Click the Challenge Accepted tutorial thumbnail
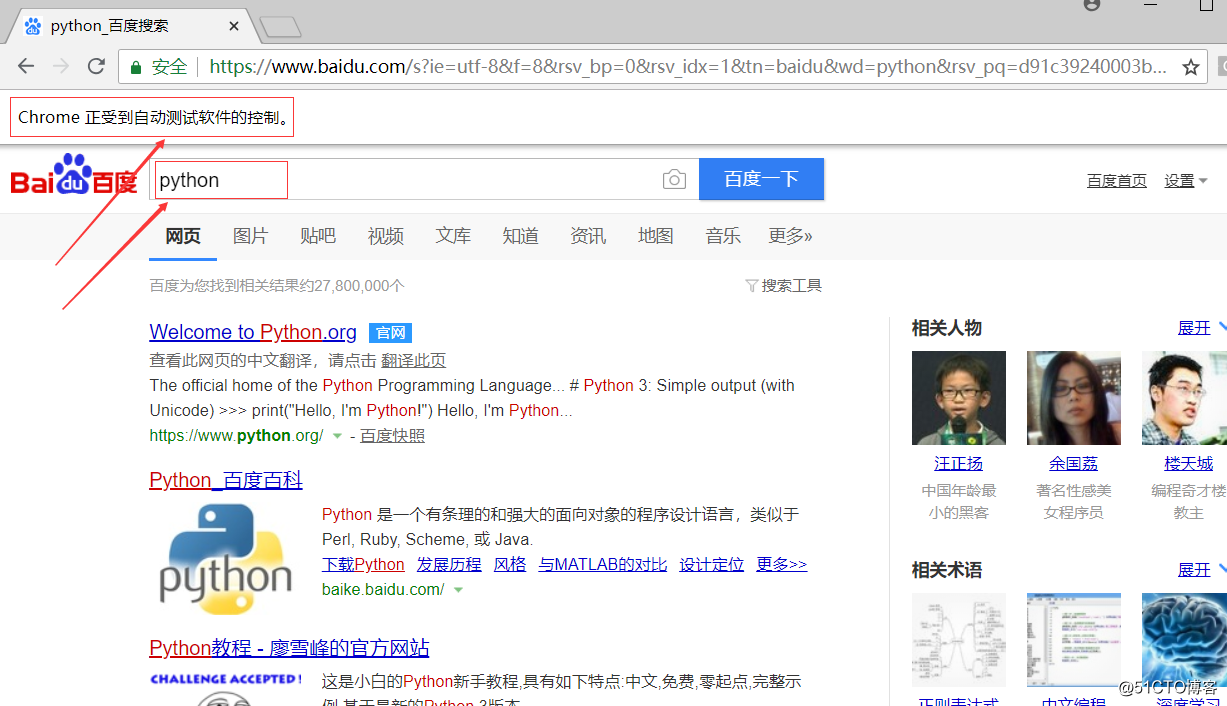 click(x=226, y=688)
